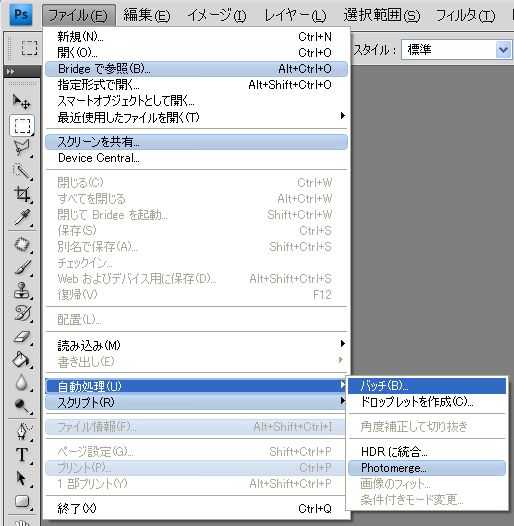Choose Device Central... menu item

[x=197, y=158]
